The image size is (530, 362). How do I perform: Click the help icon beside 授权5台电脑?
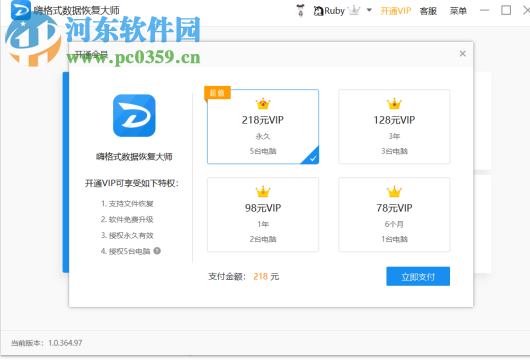[x=157, y=251]
